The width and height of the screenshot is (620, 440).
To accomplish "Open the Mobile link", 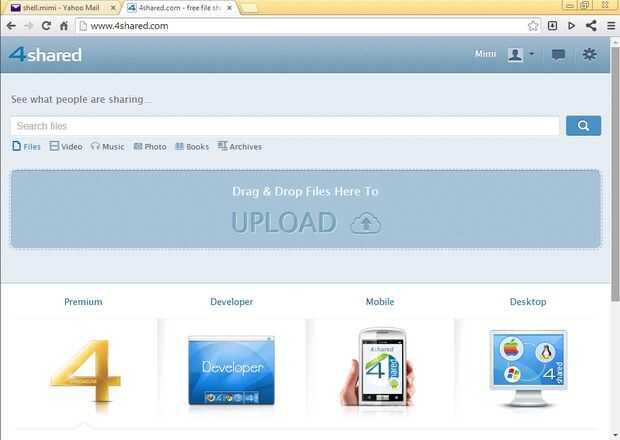I will (380, 302).
